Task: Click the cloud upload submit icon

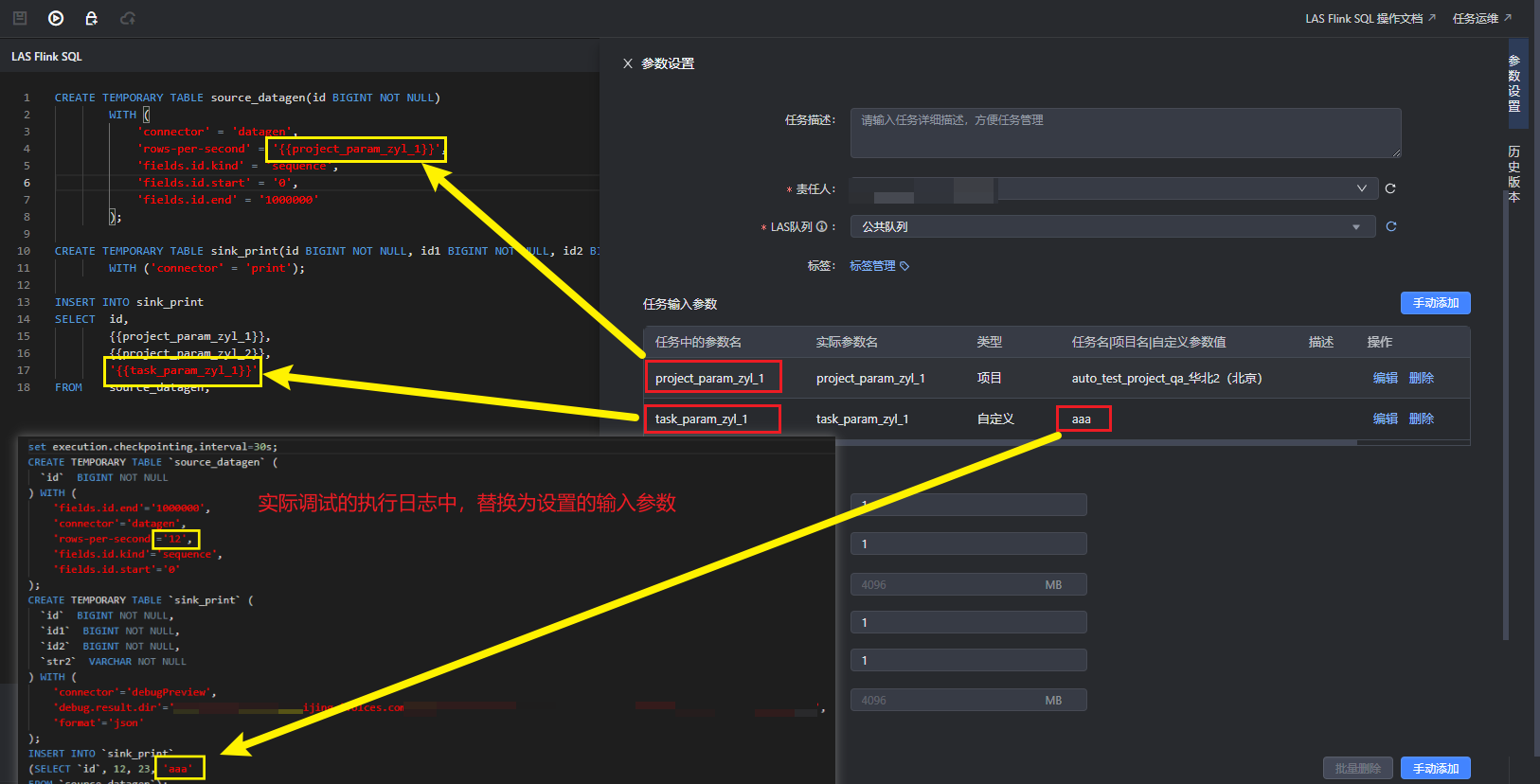Action: [128, 18]
